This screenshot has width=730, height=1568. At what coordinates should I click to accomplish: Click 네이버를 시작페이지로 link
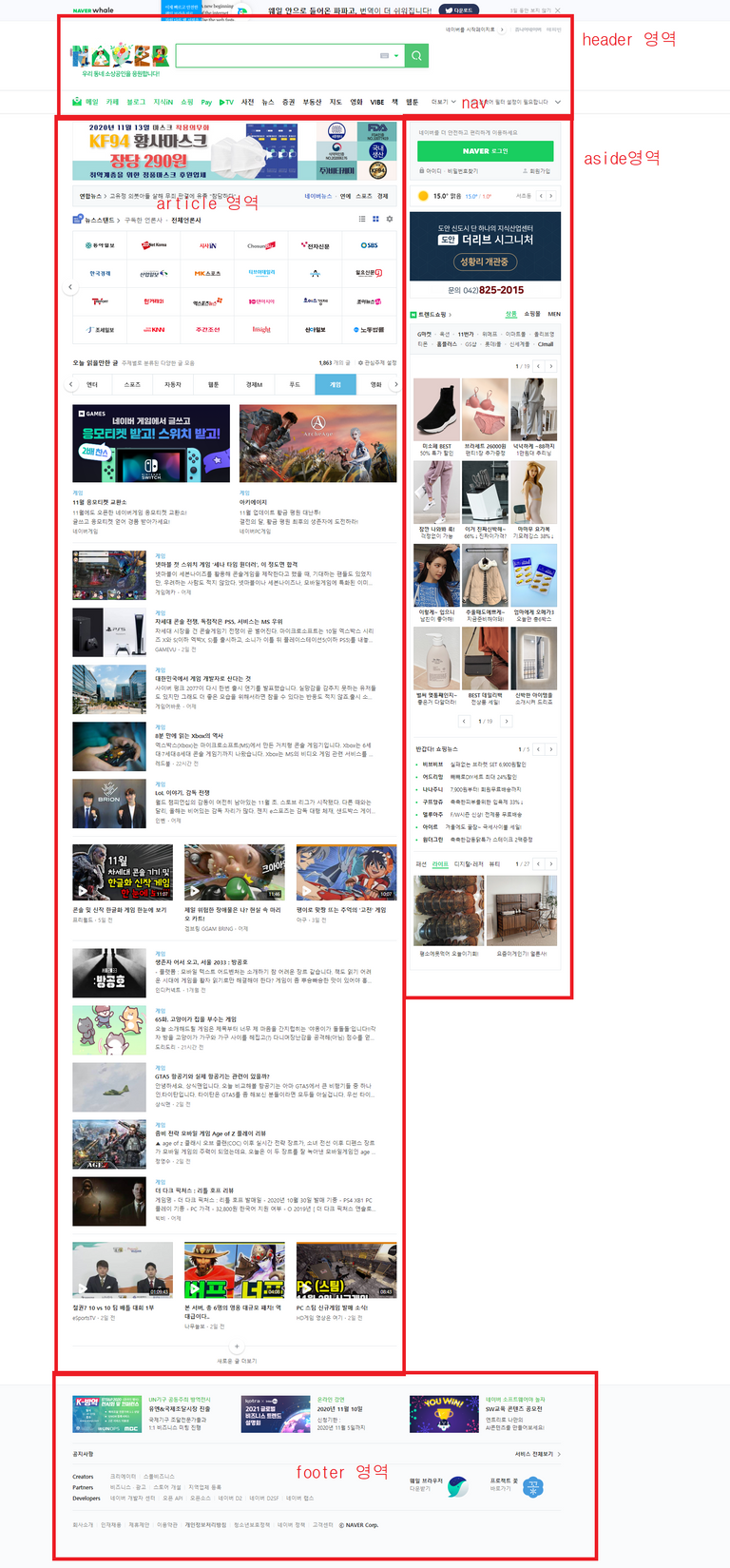(x=474, y=29)
